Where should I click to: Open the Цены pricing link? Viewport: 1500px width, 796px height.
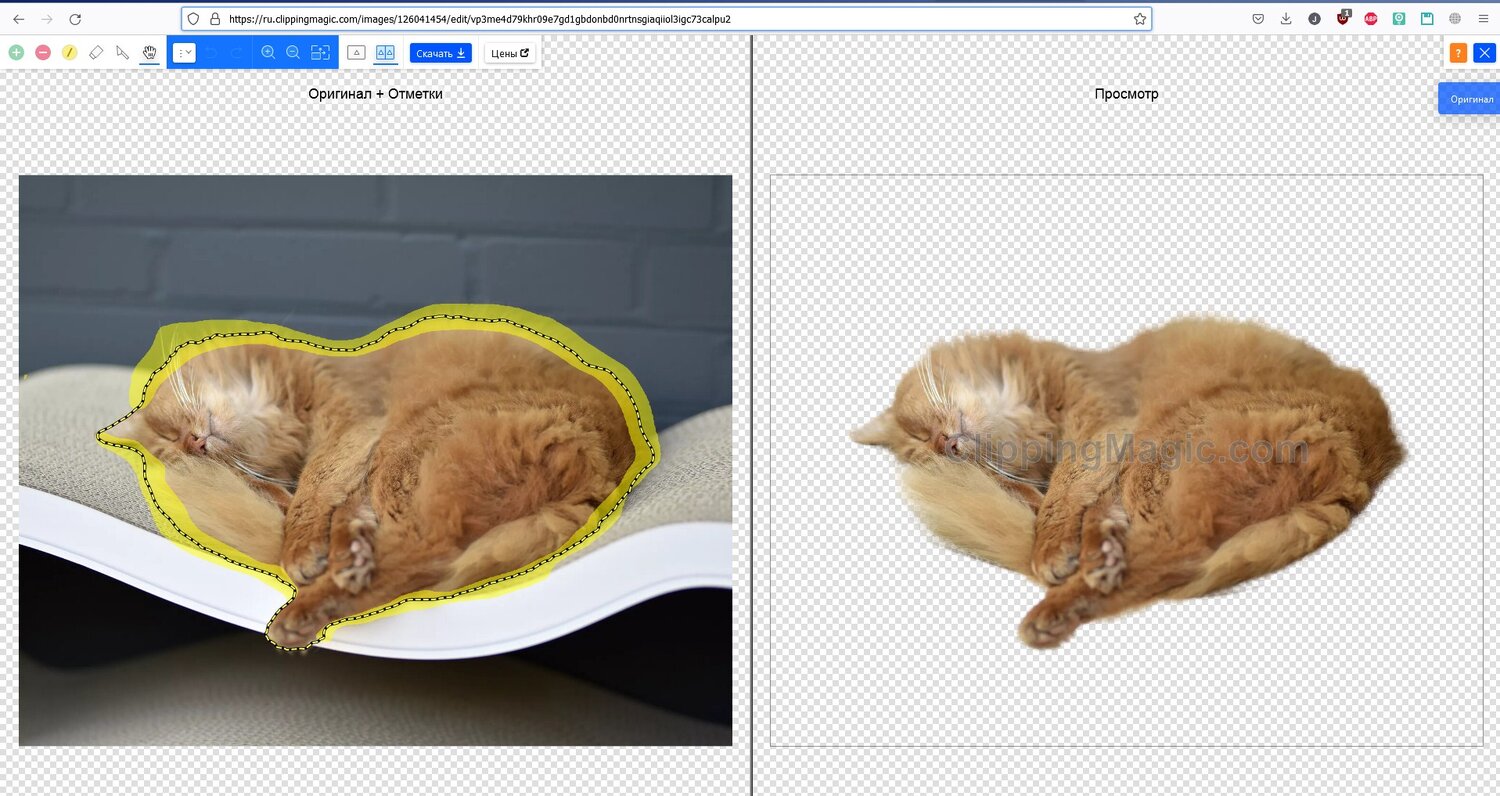pyautogui.click(x=510, y=53)
